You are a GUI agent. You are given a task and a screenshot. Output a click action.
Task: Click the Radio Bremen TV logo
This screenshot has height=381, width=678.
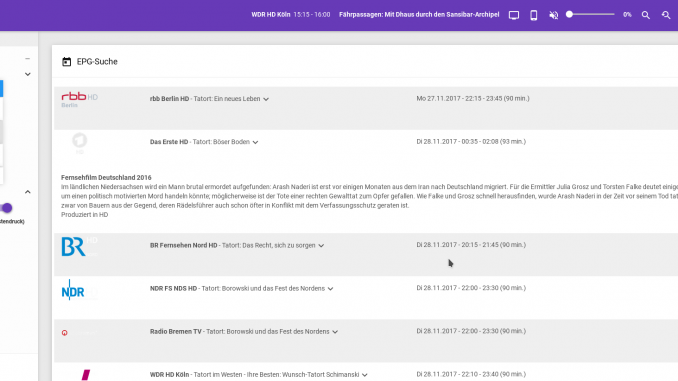(64, 333)
